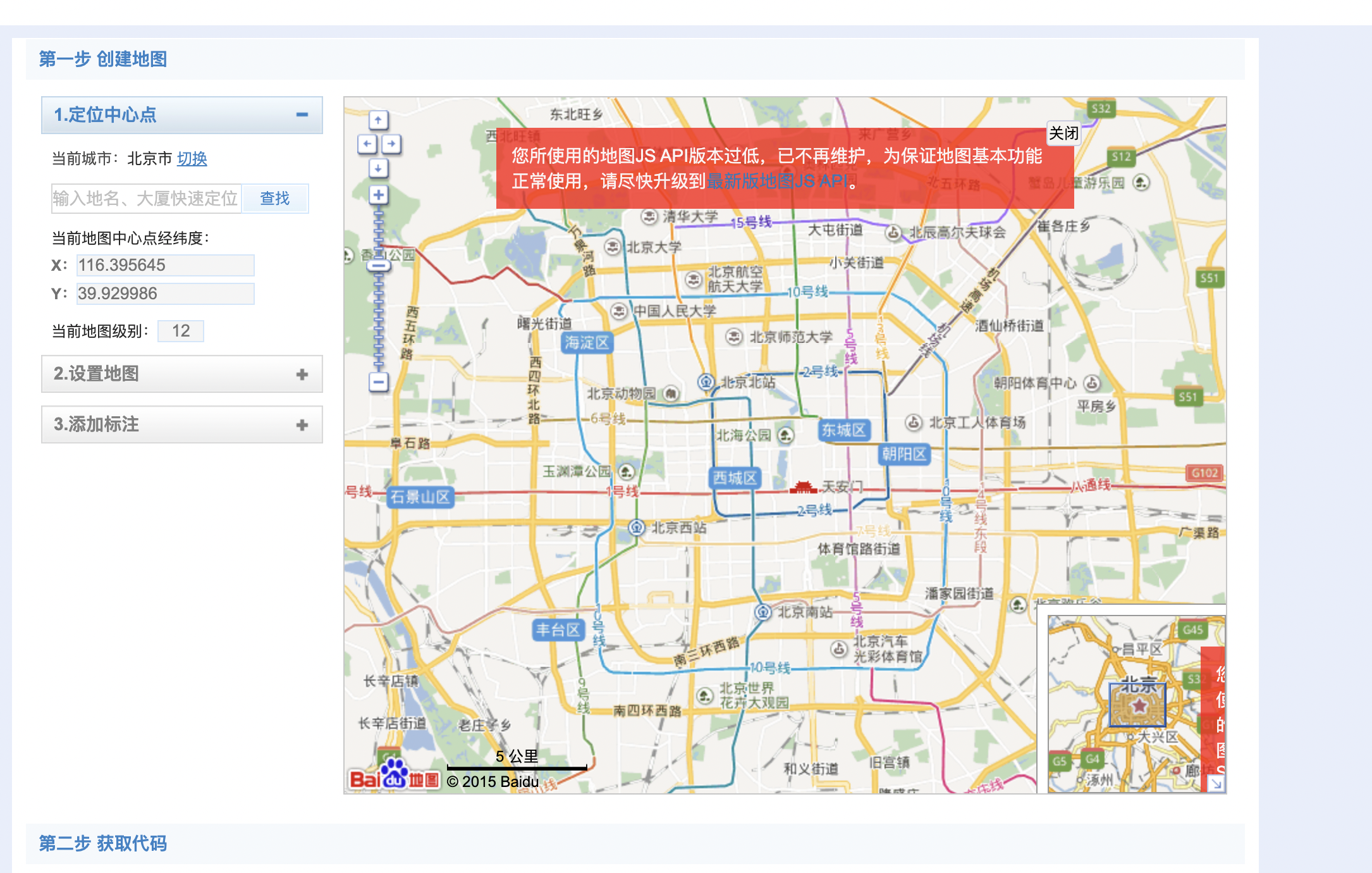This screenshot has width=1372, height=873.
Task: Pan the map right with arrow button
Action: 391,144
